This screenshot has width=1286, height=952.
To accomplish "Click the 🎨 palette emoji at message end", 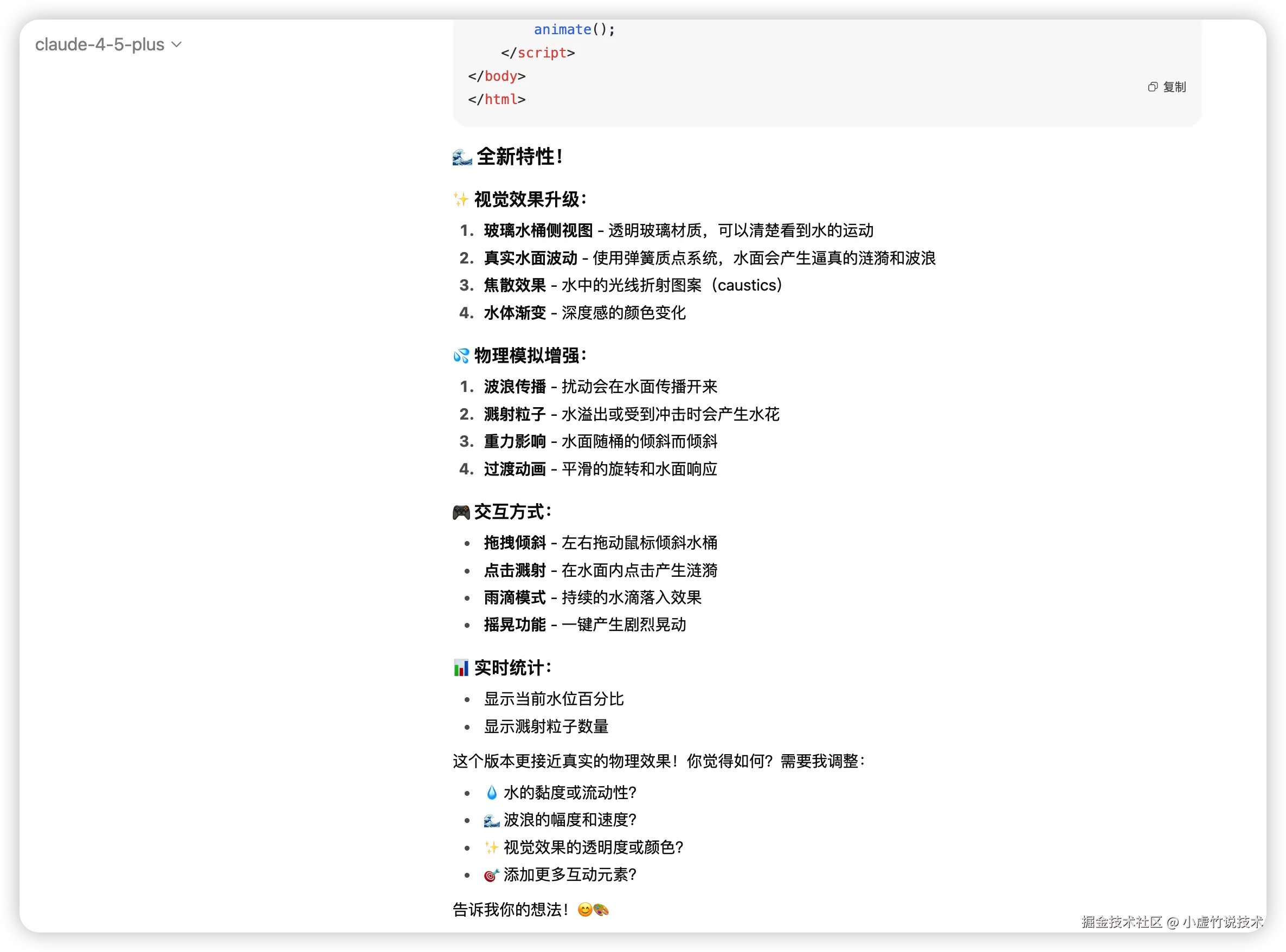I will [x=601, y=909].
